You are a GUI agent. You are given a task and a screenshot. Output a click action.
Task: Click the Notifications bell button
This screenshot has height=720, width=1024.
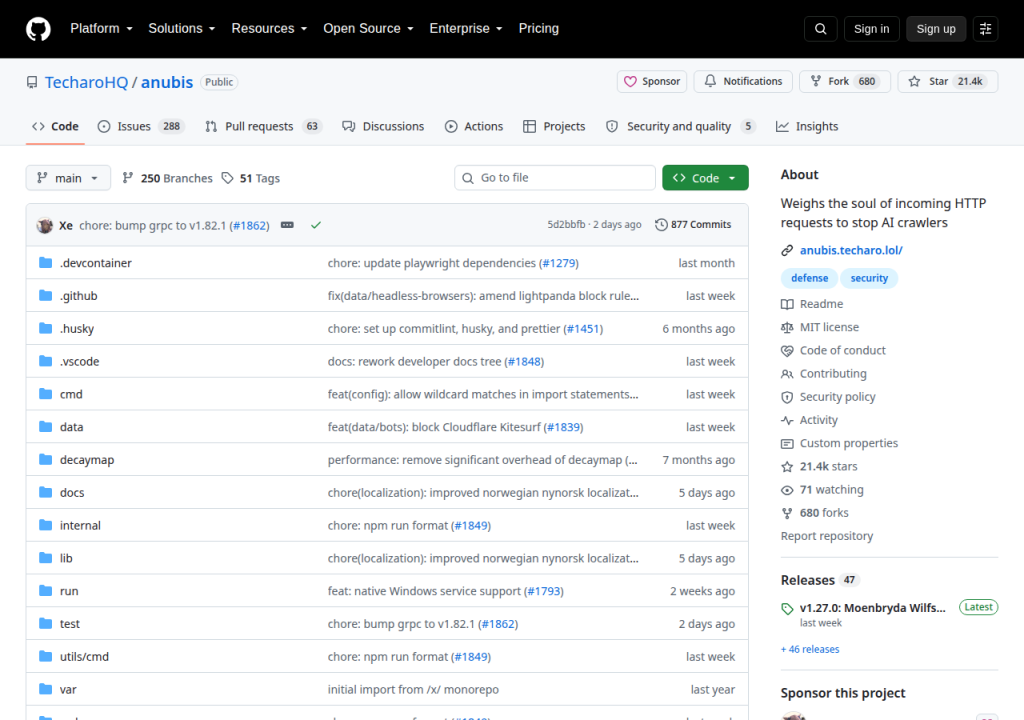[743, 82]
